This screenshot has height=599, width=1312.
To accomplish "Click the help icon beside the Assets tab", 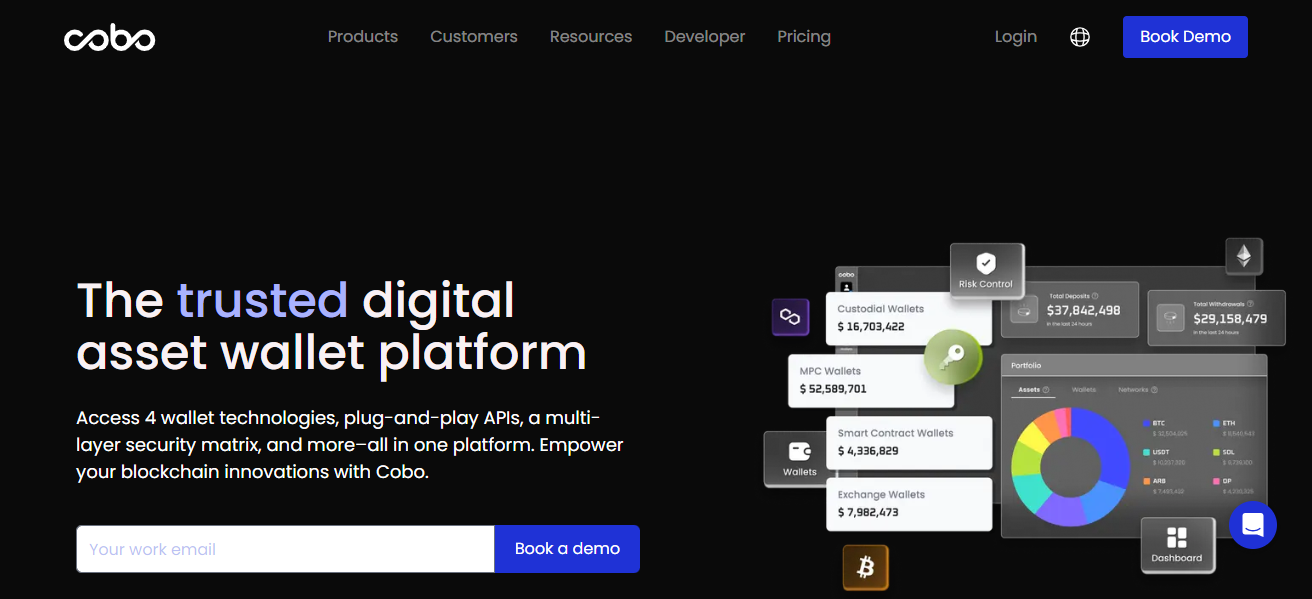I will 1046,390.
